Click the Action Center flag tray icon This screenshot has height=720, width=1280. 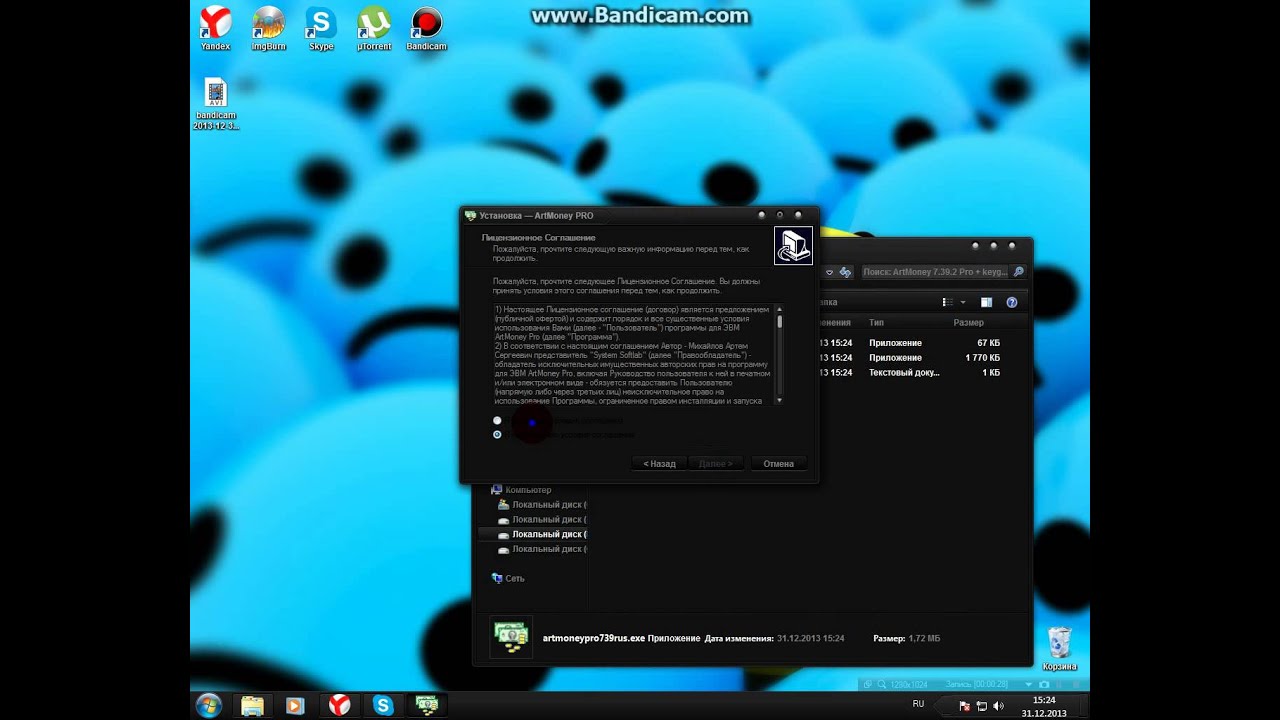click(x=964, y=706)
